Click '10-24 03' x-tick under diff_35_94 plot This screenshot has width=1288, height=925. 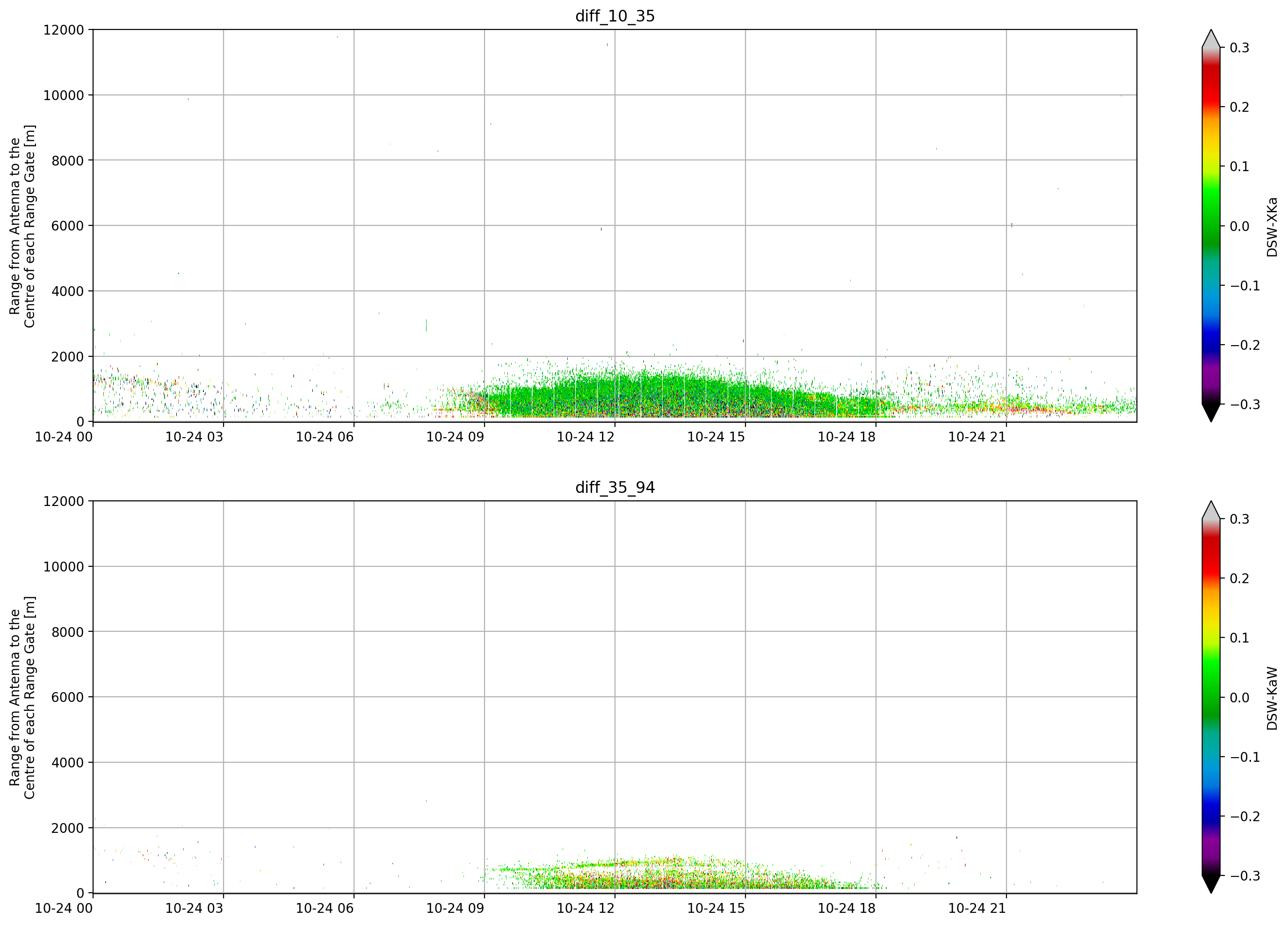pos(194,908)
